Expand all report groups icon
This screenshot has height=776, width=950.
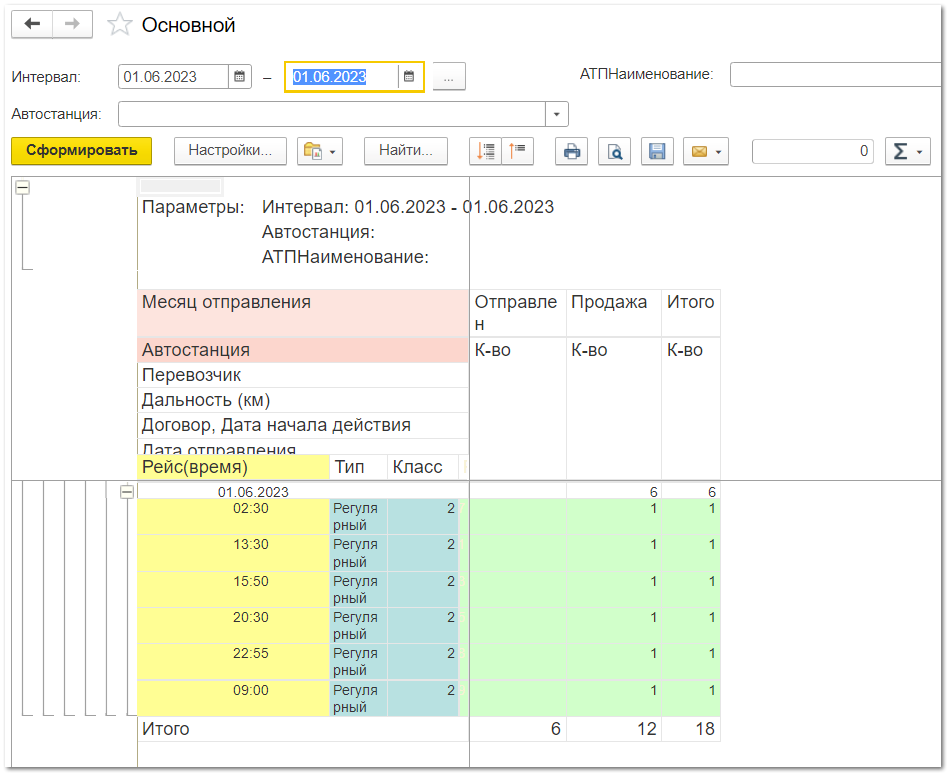[486, 151]
